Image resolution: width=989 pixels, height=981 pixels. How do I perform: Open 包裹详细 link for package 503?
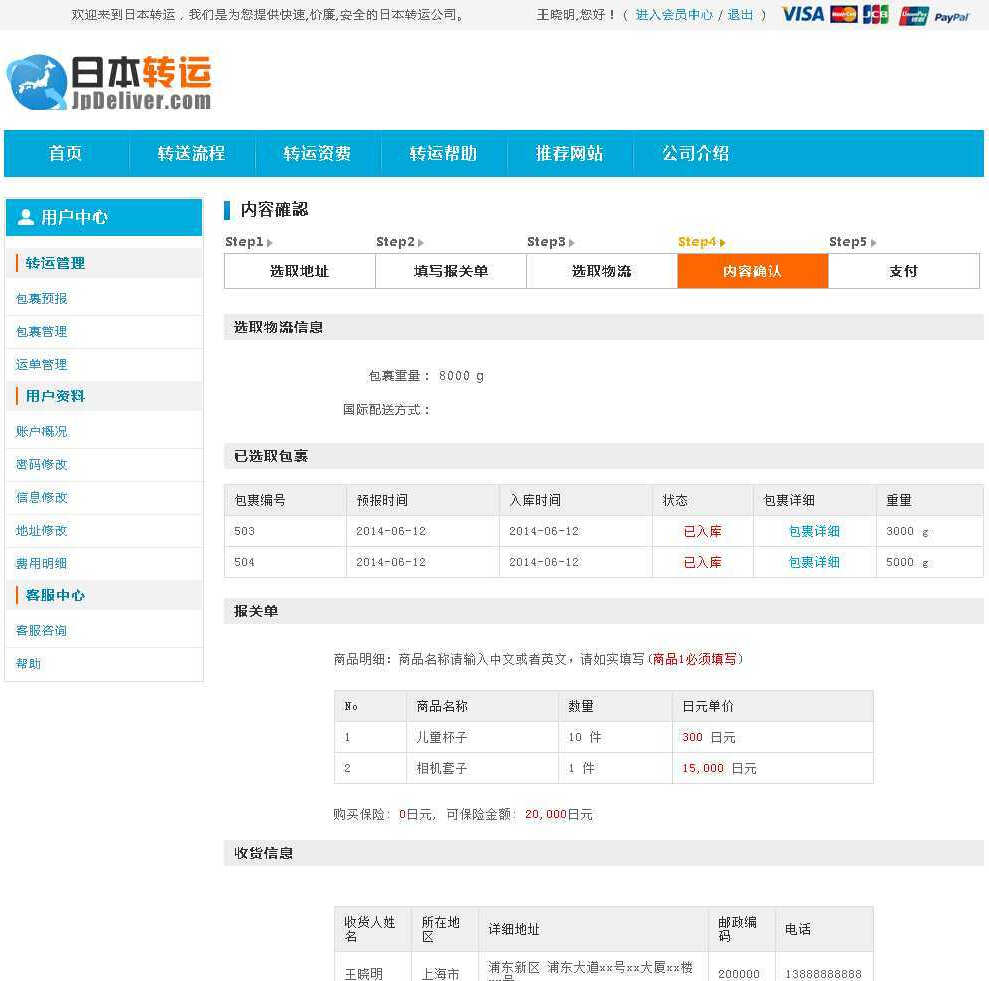click(814, 531)
